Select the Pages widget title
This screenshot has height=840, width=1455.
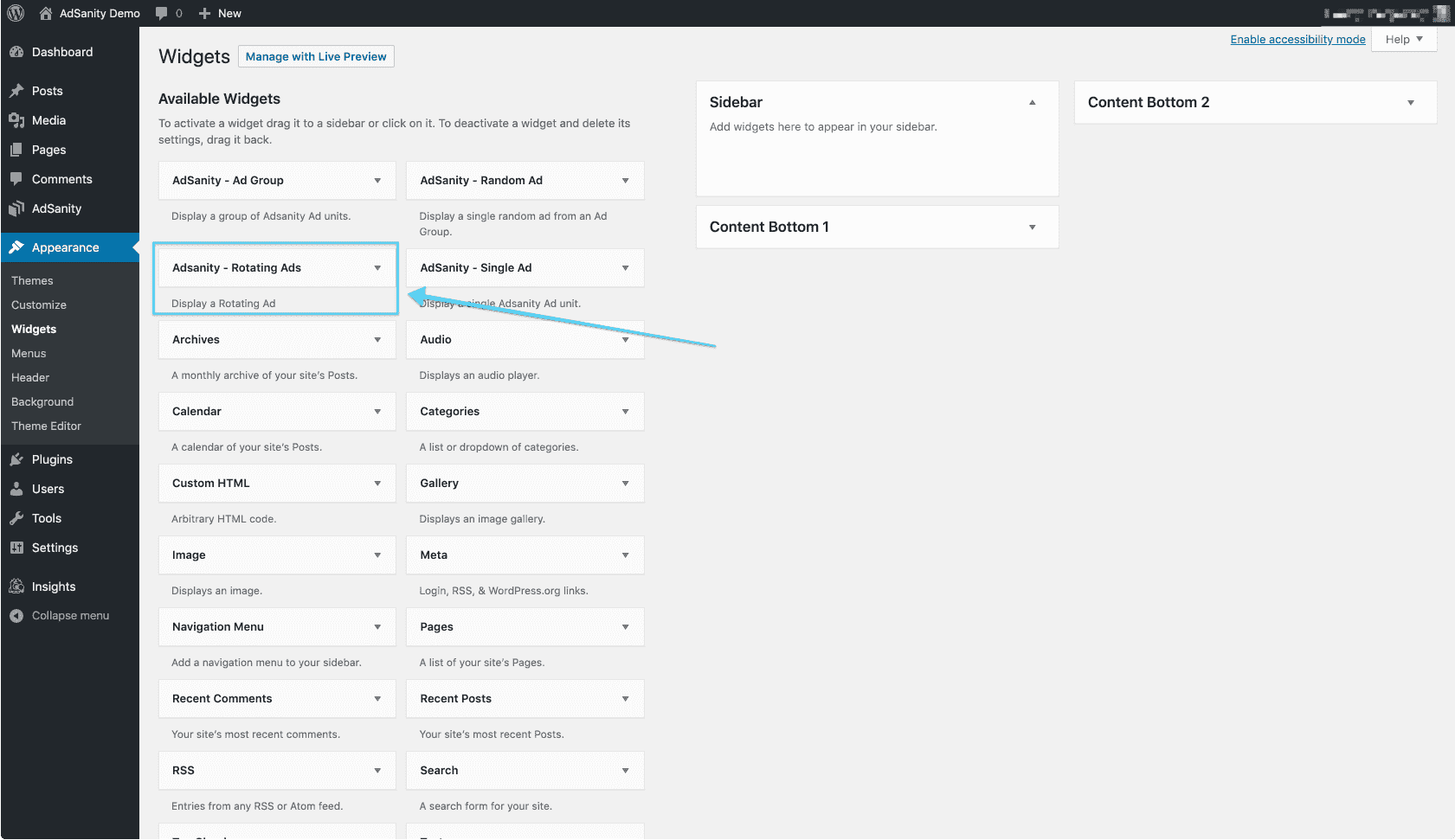[437, 627]
